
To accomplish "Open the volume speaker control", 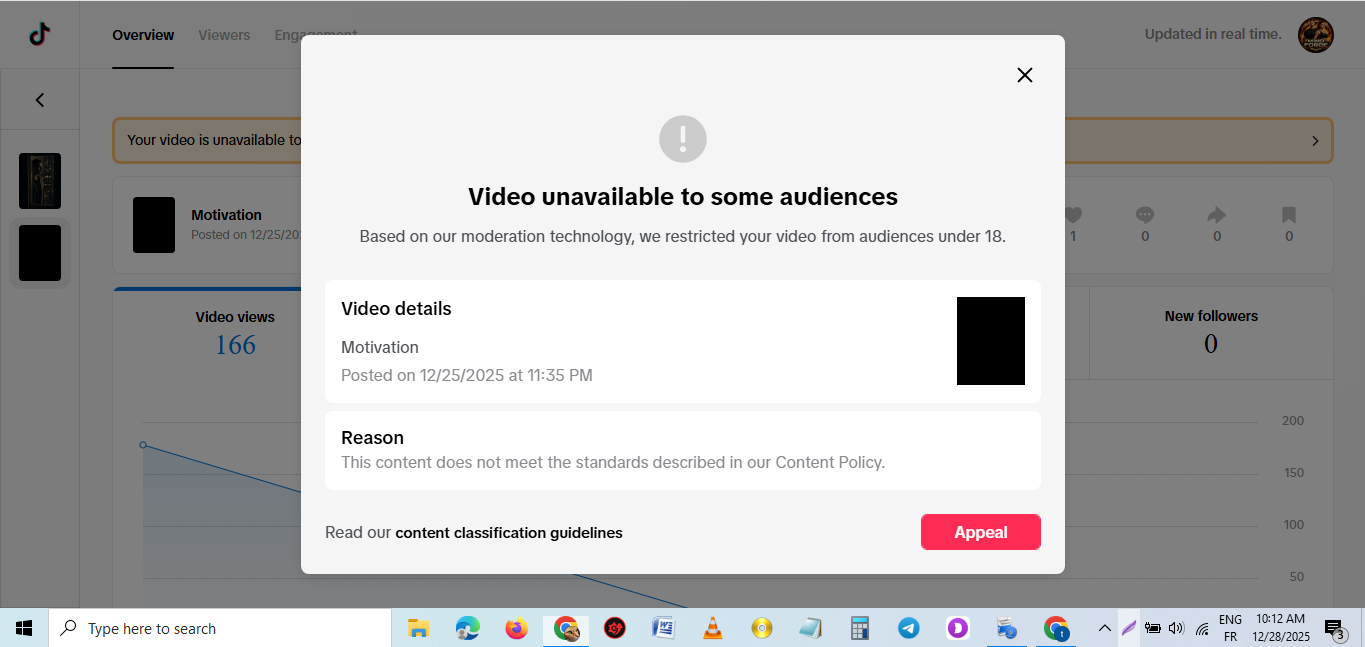I will [1176, 628].
